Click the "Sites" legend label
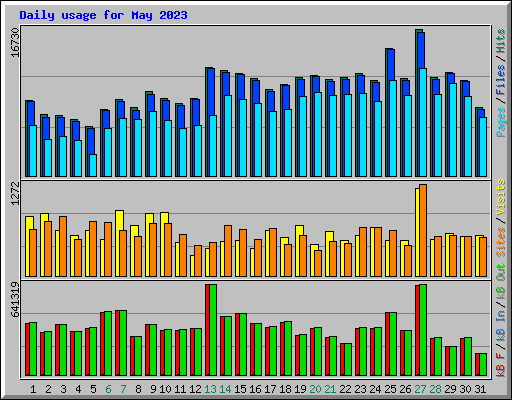Viewport: 512px width, 400px height. click(501, 242)
